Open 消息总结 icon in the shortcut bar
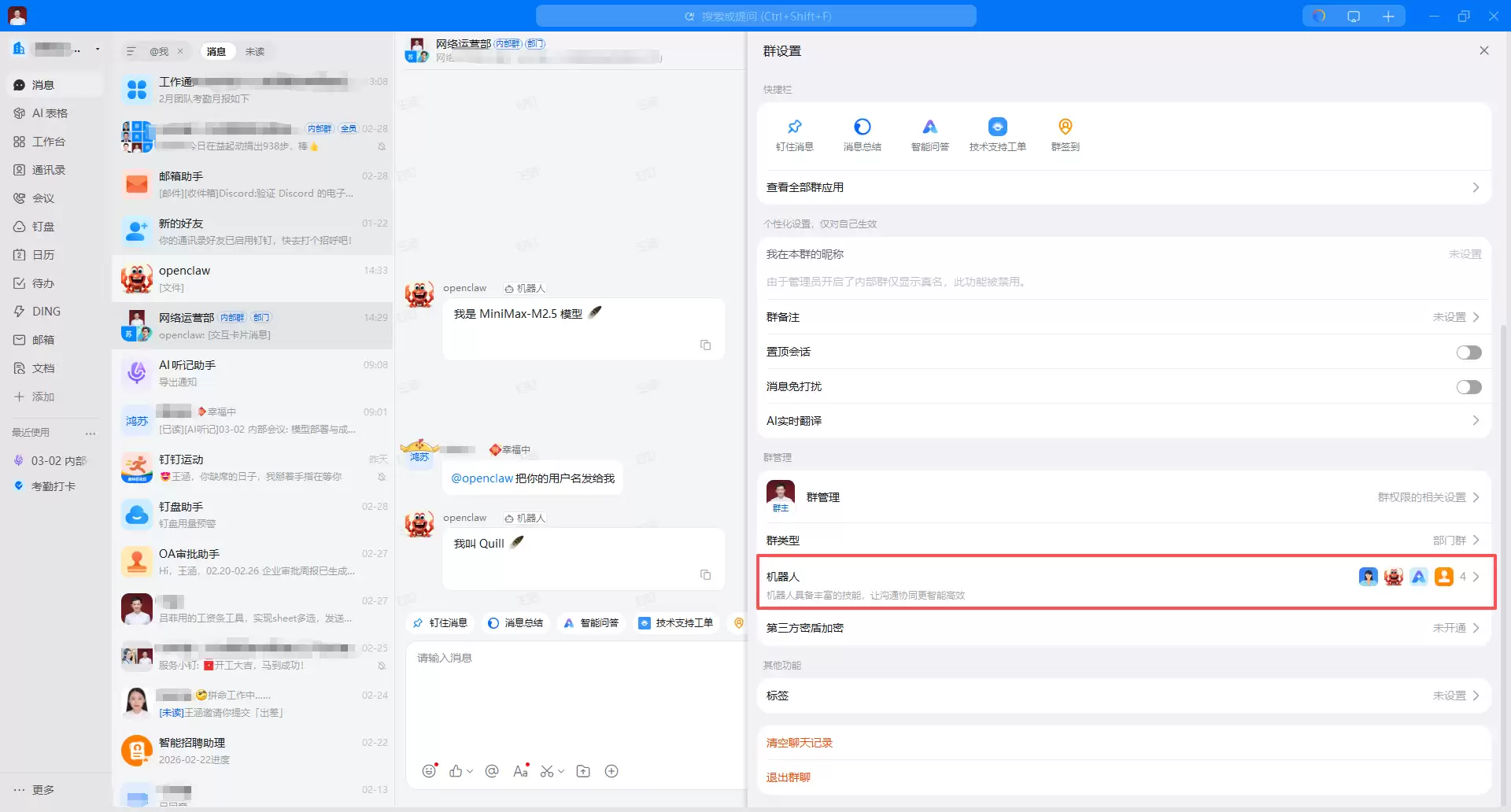Image resolution: width=1511 pixels, height=812 pixels. (862, 127)
